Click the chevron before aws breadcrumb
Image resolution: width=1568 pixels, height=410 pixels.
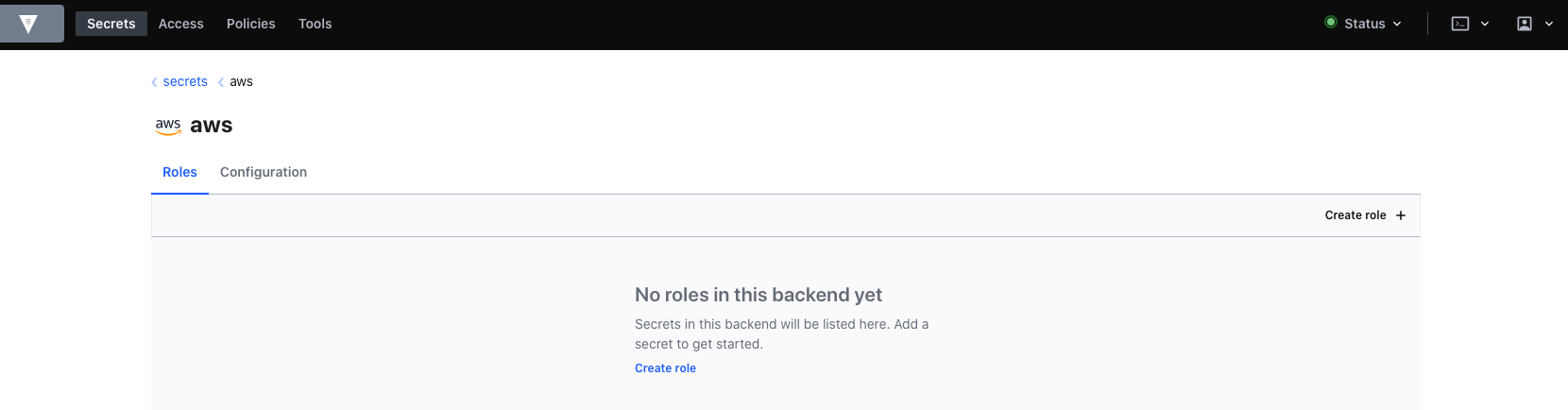[x=221, y=82]
